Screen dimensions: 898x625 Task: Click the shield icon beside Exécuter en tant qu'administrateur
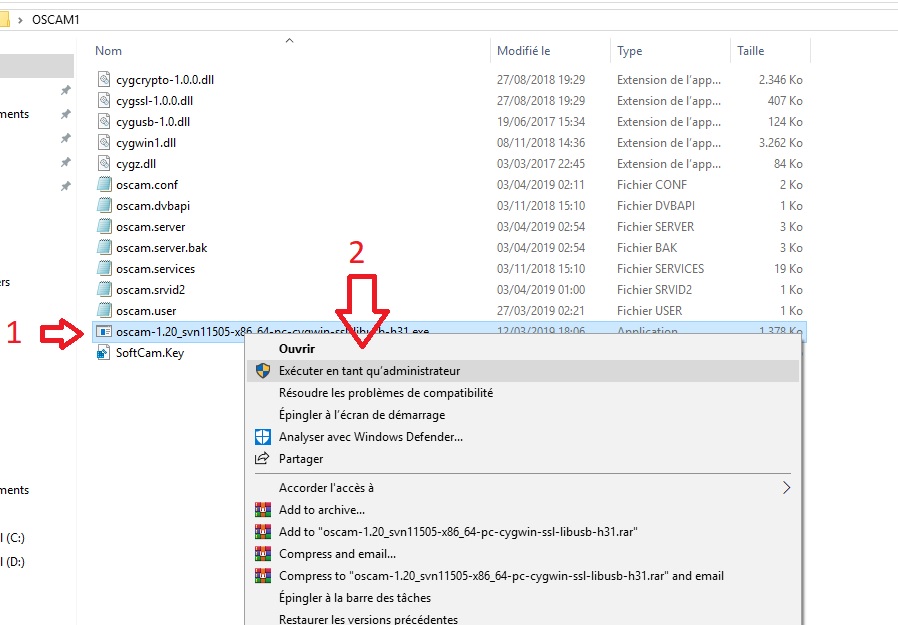pyautogui.click(x=262, y=371)
